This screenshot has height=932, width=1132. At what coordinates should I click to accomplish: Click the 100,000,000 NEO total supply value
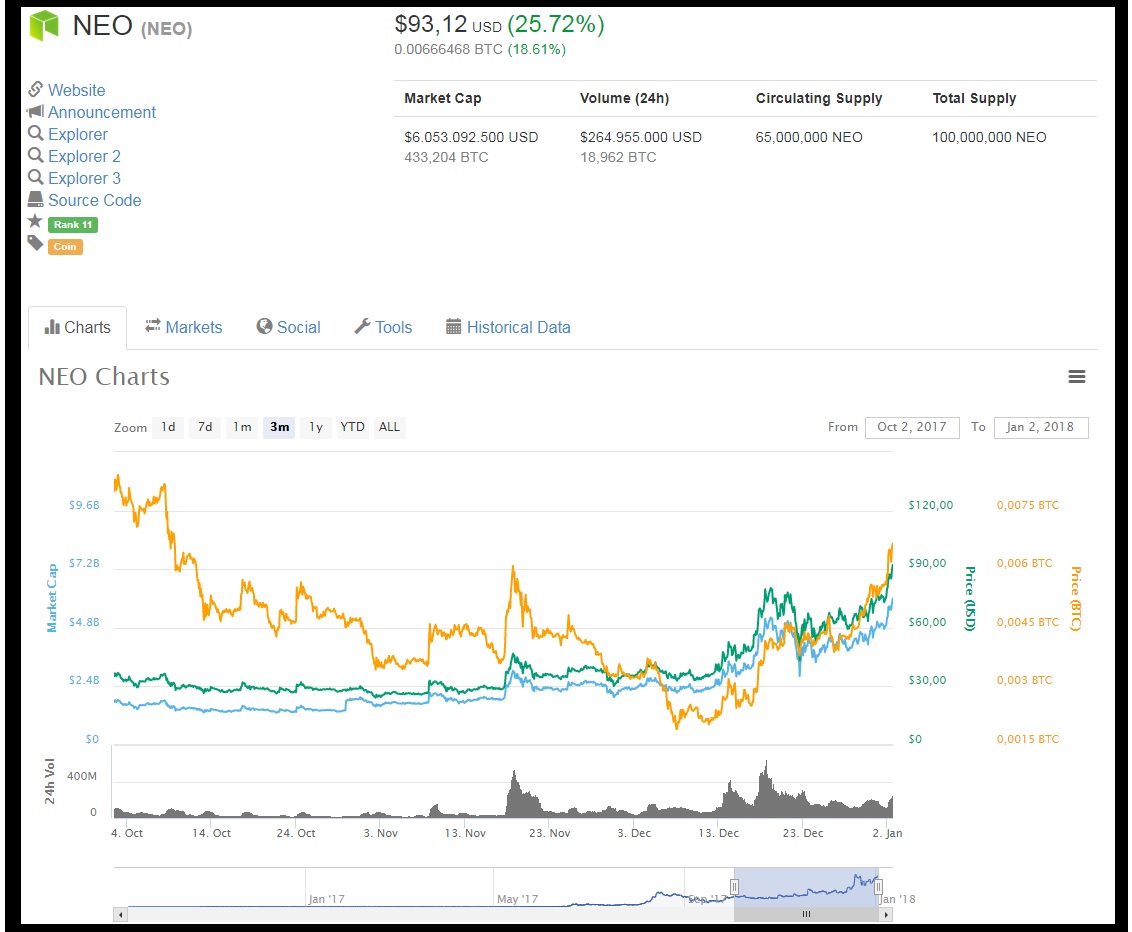pyautogui.click(x=989, y=137)
